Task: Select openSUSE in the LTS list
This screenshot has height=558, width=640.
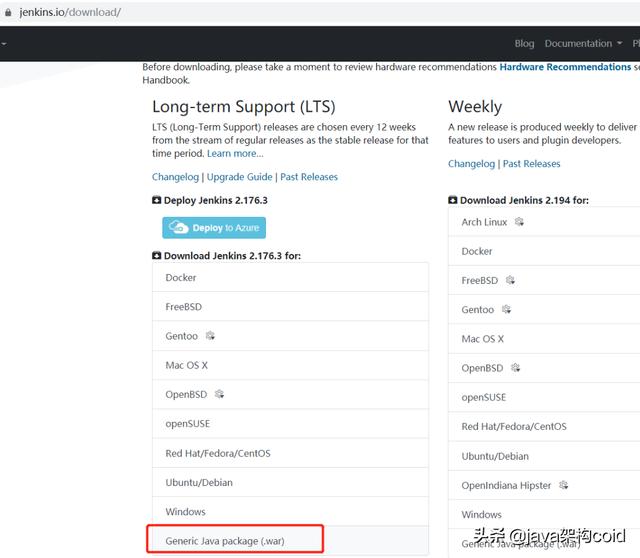Action: click(x=290, y=424)
